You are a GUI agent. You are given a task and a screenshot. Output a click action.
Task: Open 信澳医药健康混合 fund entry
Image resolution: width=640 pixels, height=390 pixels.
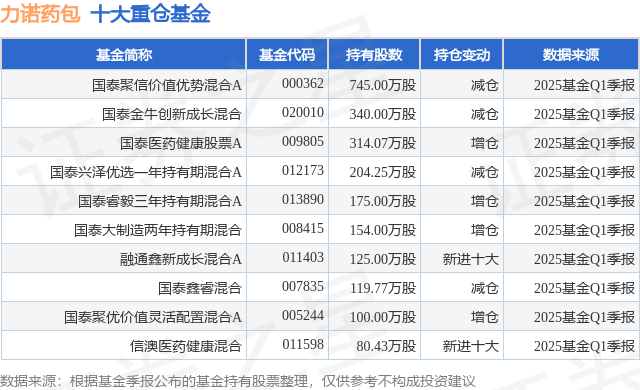coord(186,346)
